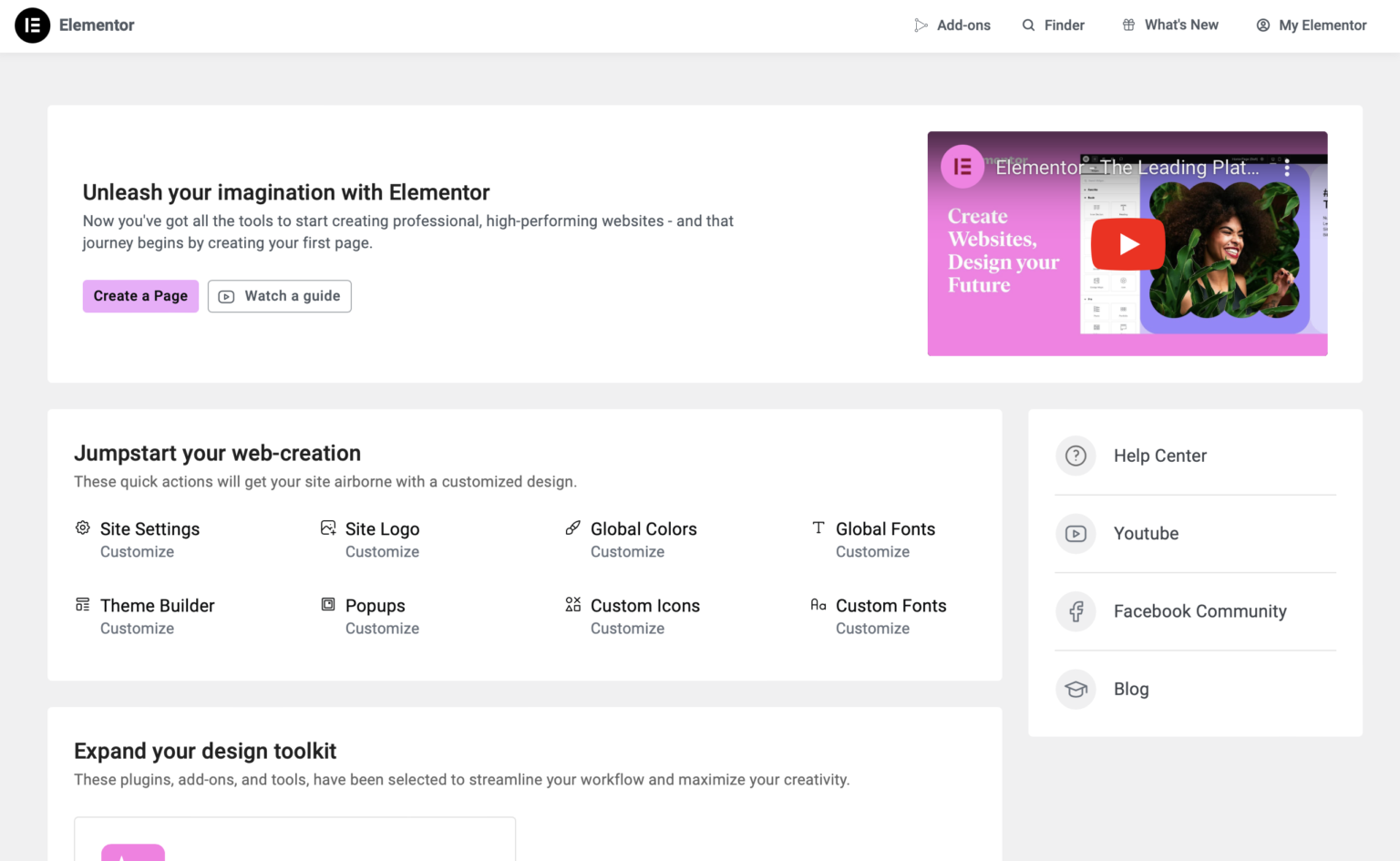Click the Add-ons arrow icon
The height and width of the screenshot is (861, 1400).
pos(921,26)
